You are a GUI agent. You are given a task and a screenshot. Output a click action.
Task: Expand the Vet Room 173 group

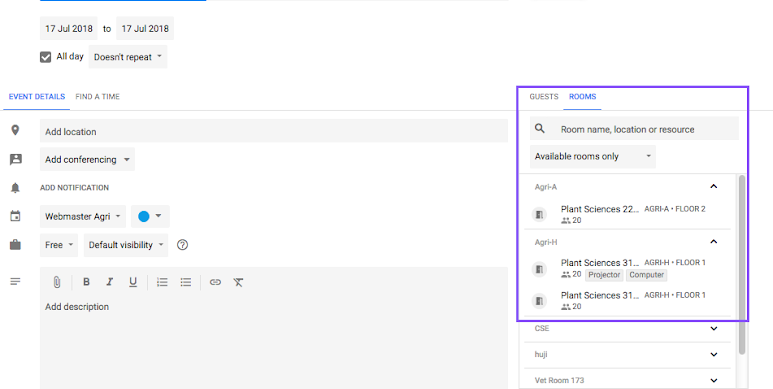click(x=713, y=381)
